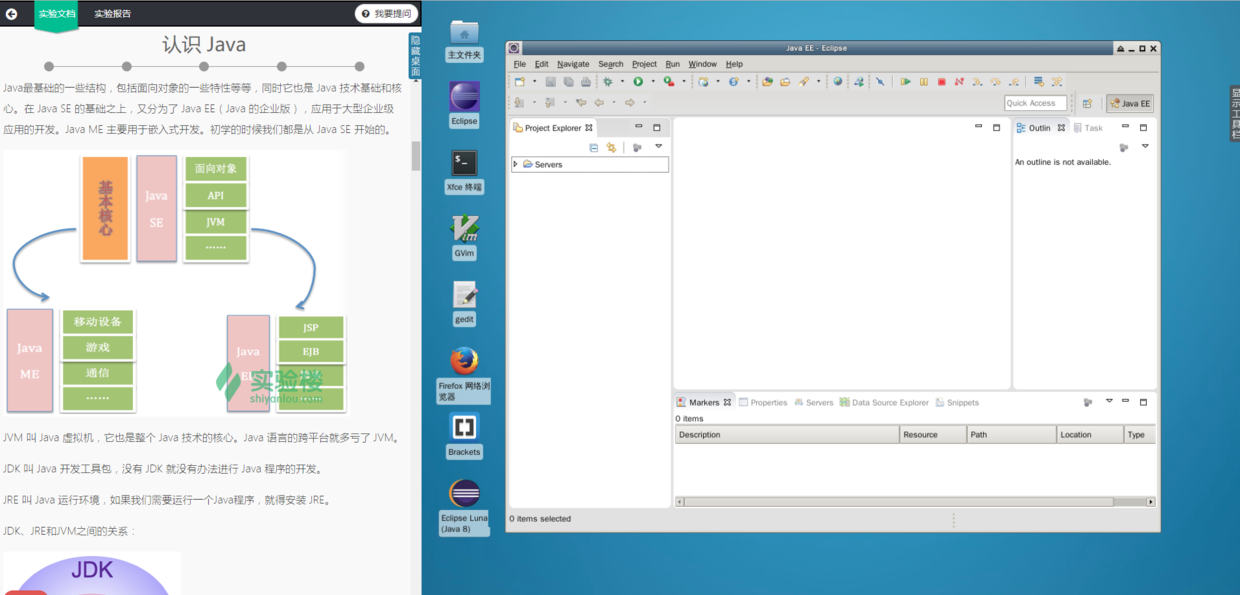The image size is (1240, 595).
Task: Click the Debug bug icon
Action: 607,82
